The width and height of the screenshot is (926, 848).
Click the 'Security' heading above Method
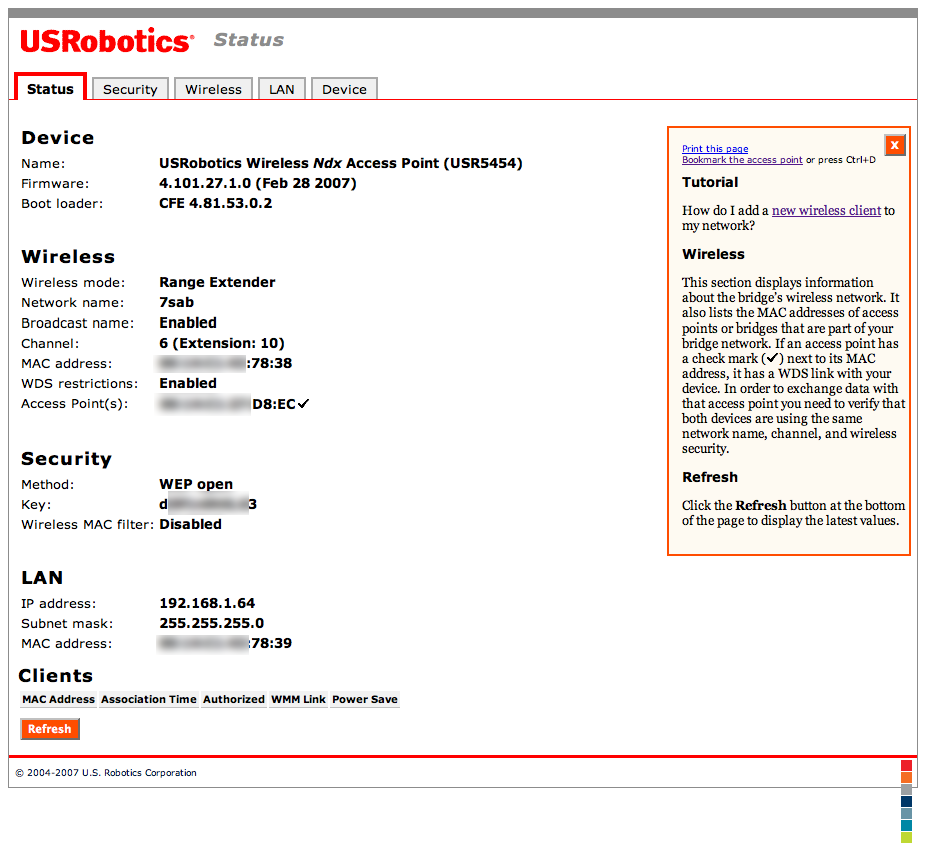click(x=66, y=459)
